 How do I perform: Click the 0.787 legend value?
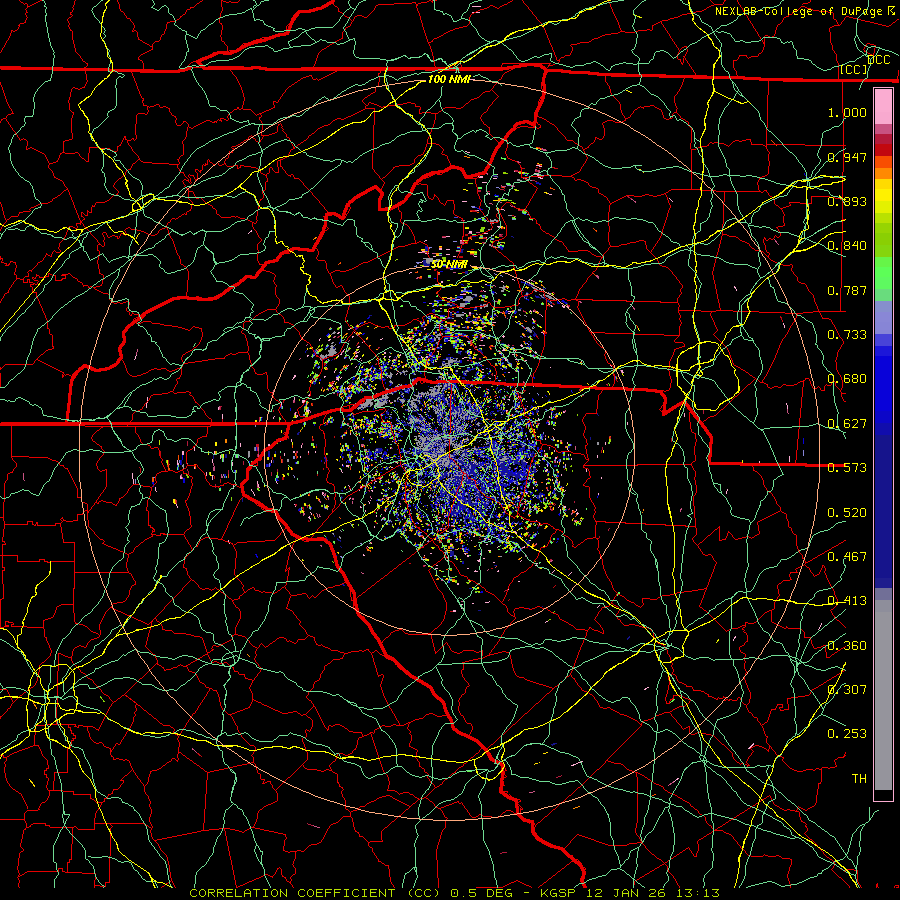(x=847, y=290)
